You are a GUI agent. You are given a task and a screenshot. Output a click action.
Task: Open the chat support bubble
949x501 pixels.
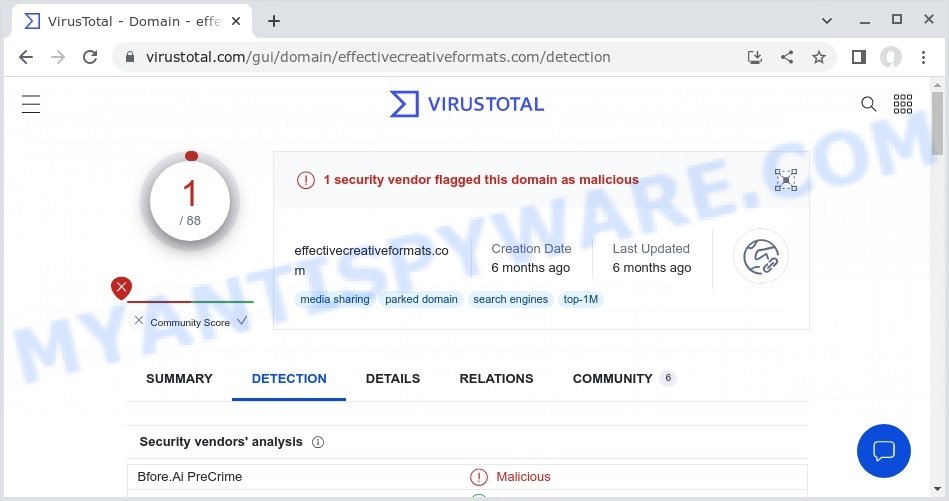click(884, 451)
